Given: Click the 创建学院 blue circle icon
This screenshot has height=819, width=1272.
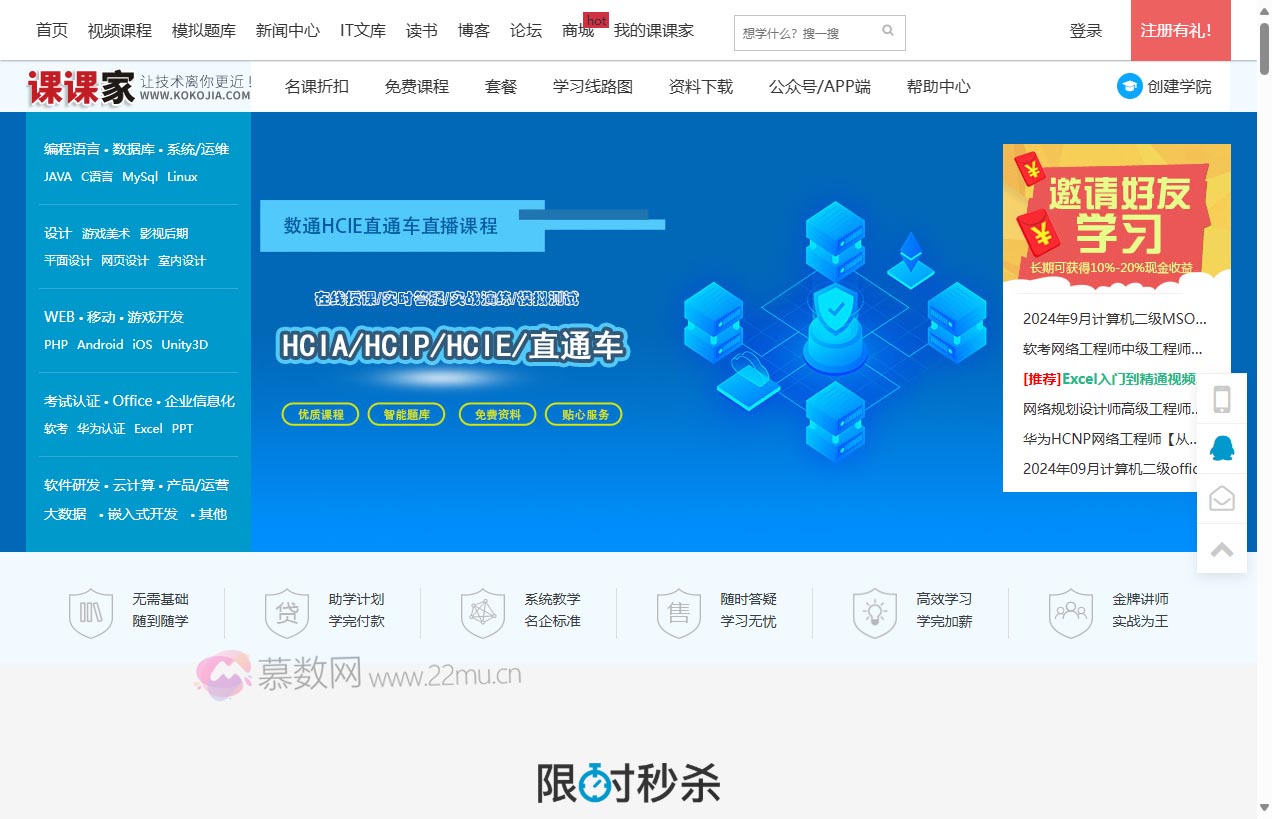Looking at the screenshot, I should [1129, 86].
